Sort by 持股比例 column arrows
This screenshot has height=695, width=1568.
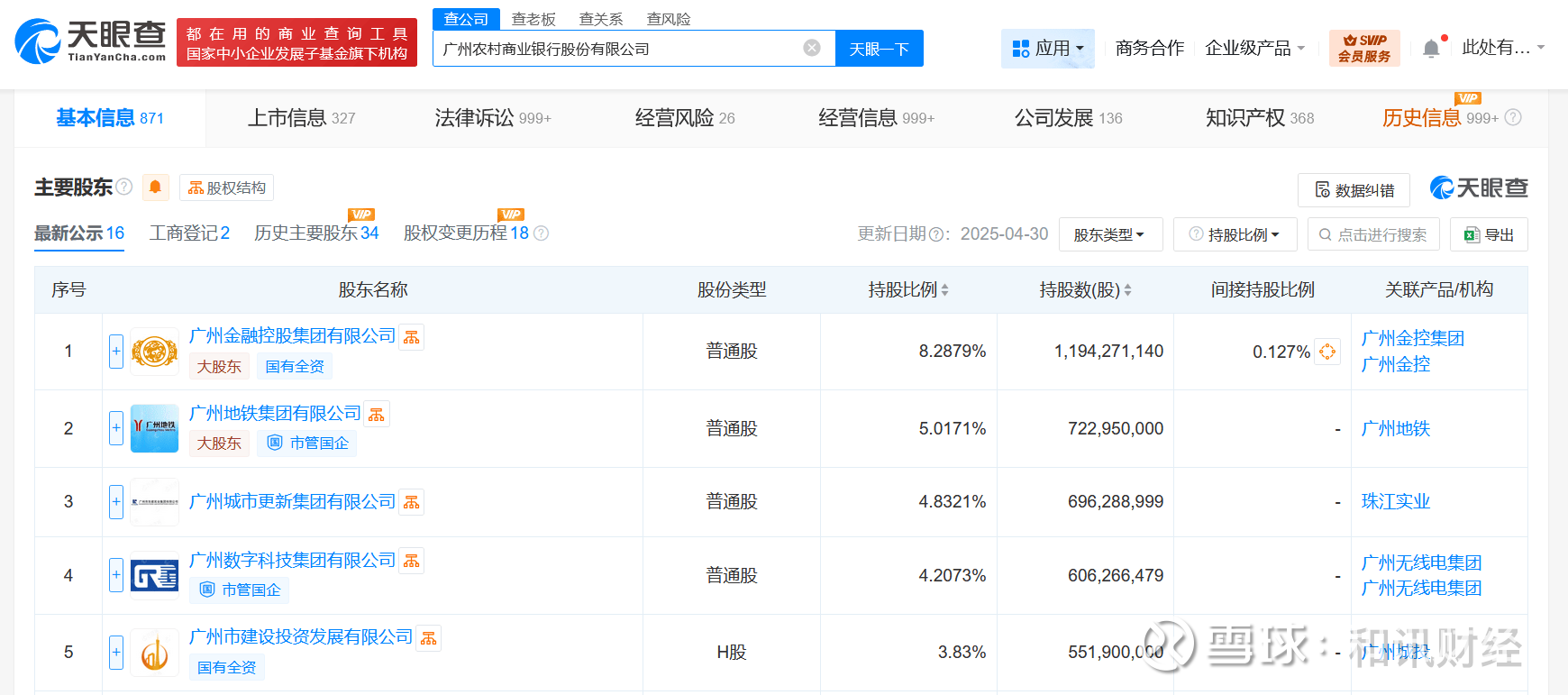tap(944, 290)
